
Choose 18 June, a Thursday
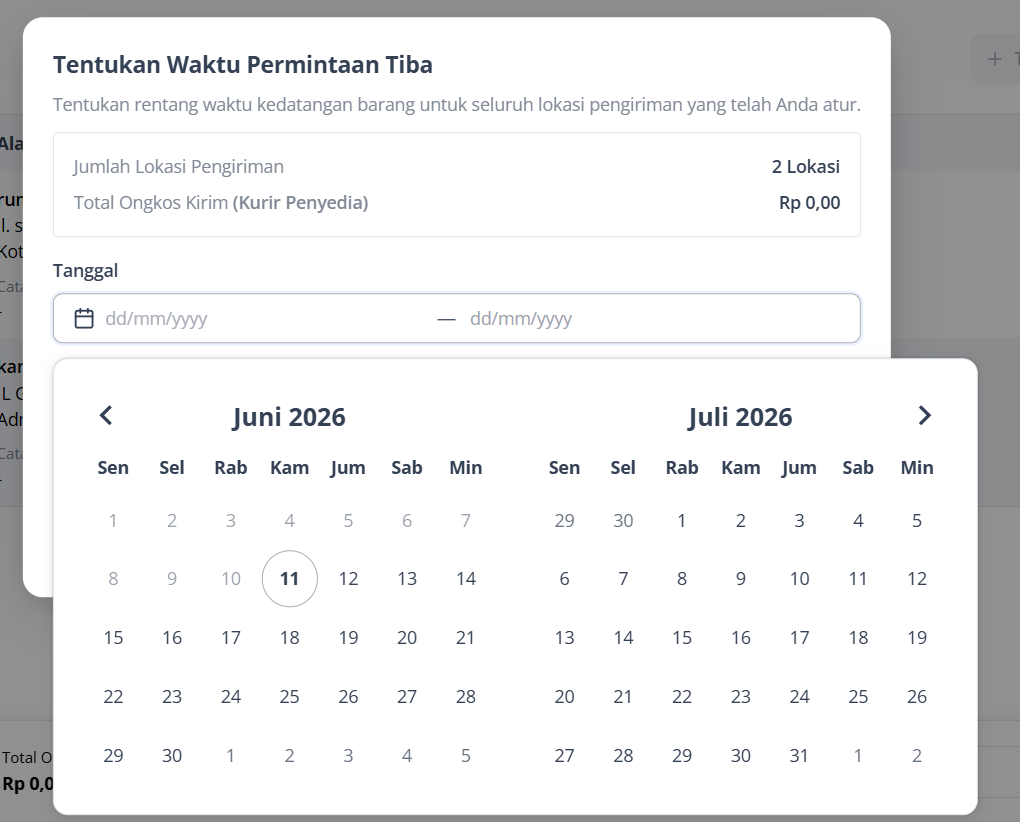(289, 637)
